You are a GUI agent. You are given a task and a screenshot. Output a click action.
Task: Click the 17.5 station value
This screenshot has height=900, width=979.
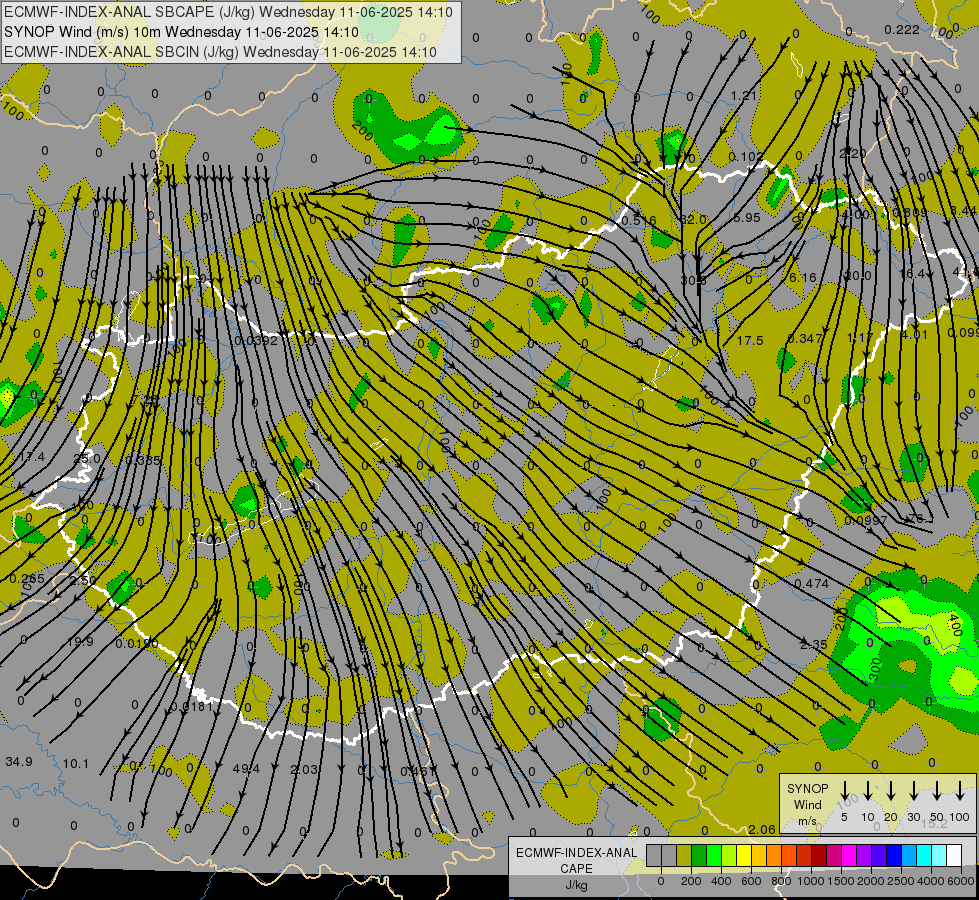click(x=750, y=340)
